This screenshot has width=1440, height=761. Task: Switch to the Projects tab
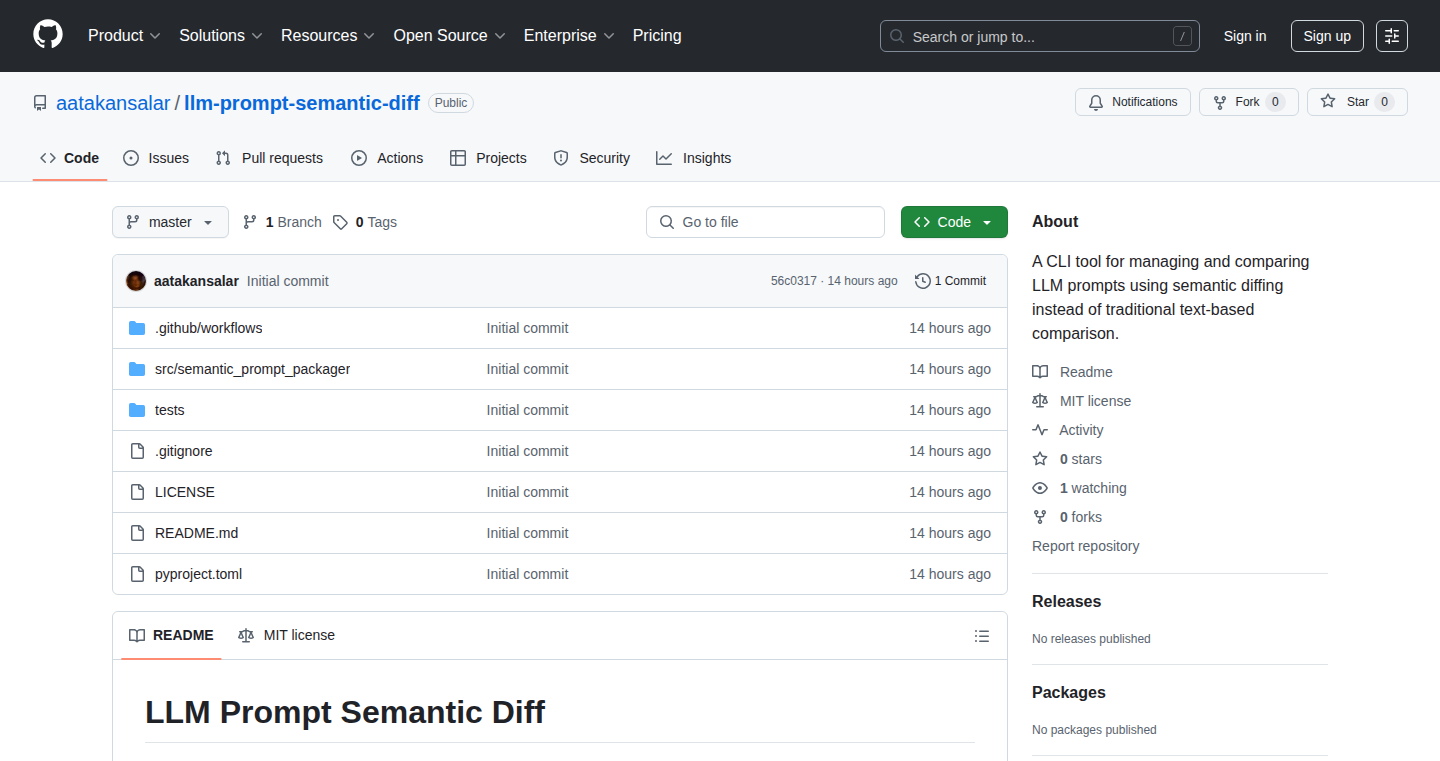point(488,158)
